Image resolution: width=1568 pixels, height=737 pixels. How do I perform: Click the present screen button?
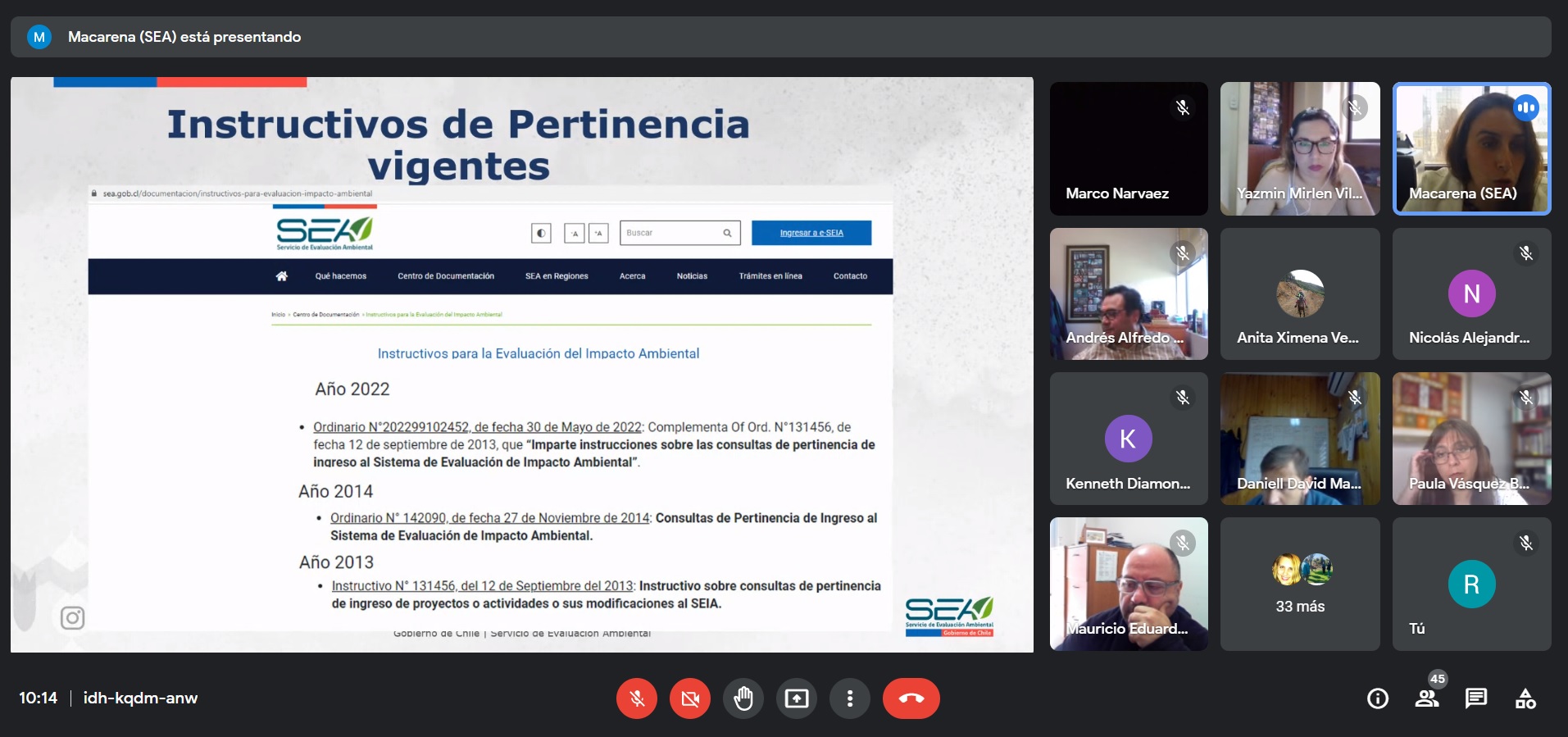pyautogui.click(x=797, y=698)
